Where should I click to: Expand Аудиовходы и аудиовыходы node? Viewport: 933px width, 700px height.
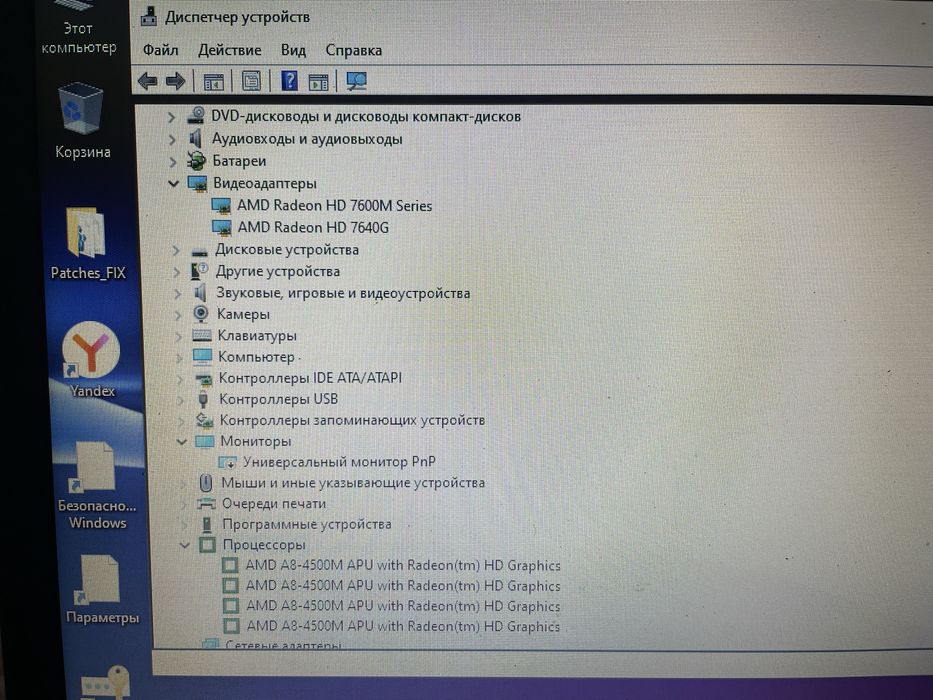click(172, 140)
